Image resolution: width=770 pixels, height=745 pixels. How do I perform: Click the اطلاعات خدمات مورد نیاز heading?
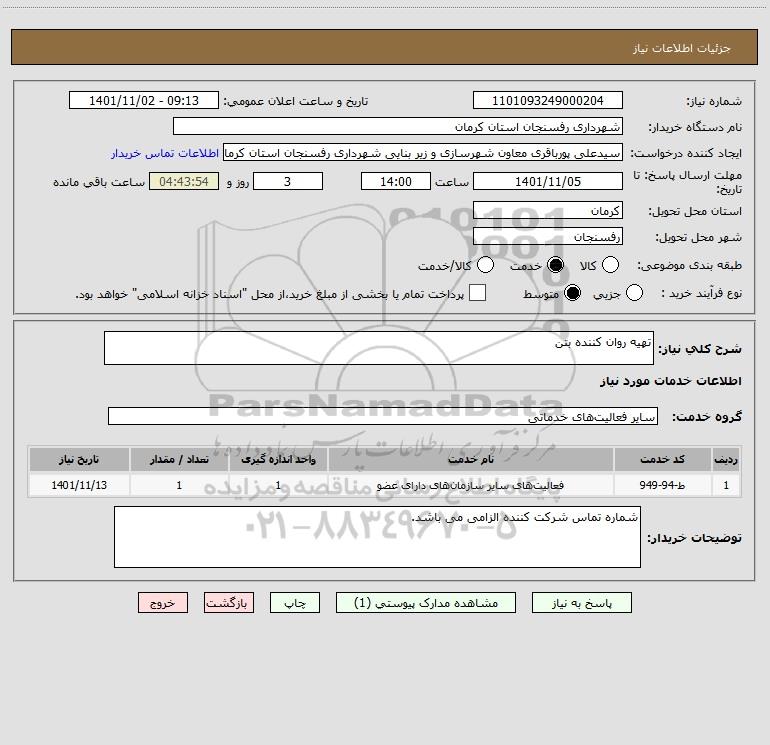click(670, 381)
